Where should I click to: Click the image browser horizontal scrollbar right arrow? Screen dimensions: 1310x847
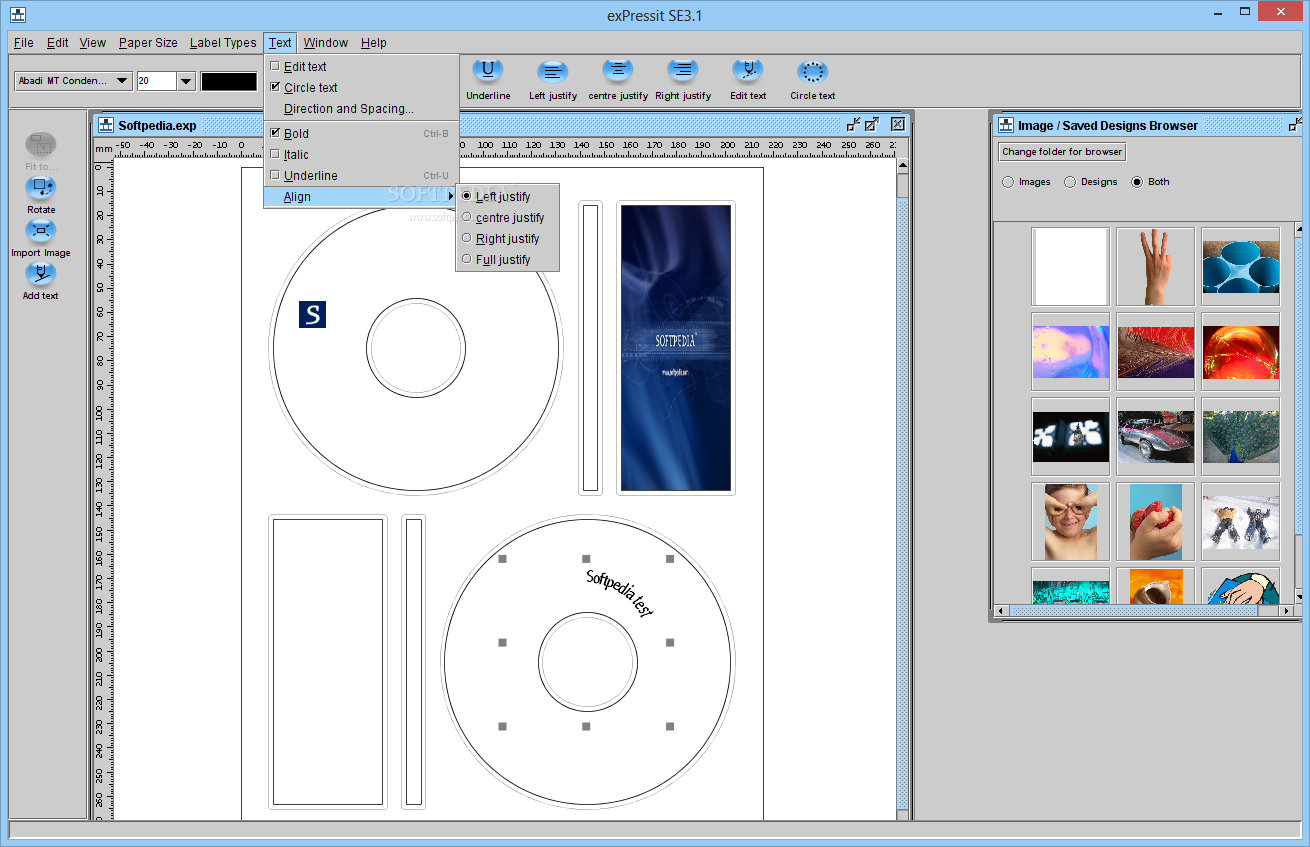point(1286,610)
